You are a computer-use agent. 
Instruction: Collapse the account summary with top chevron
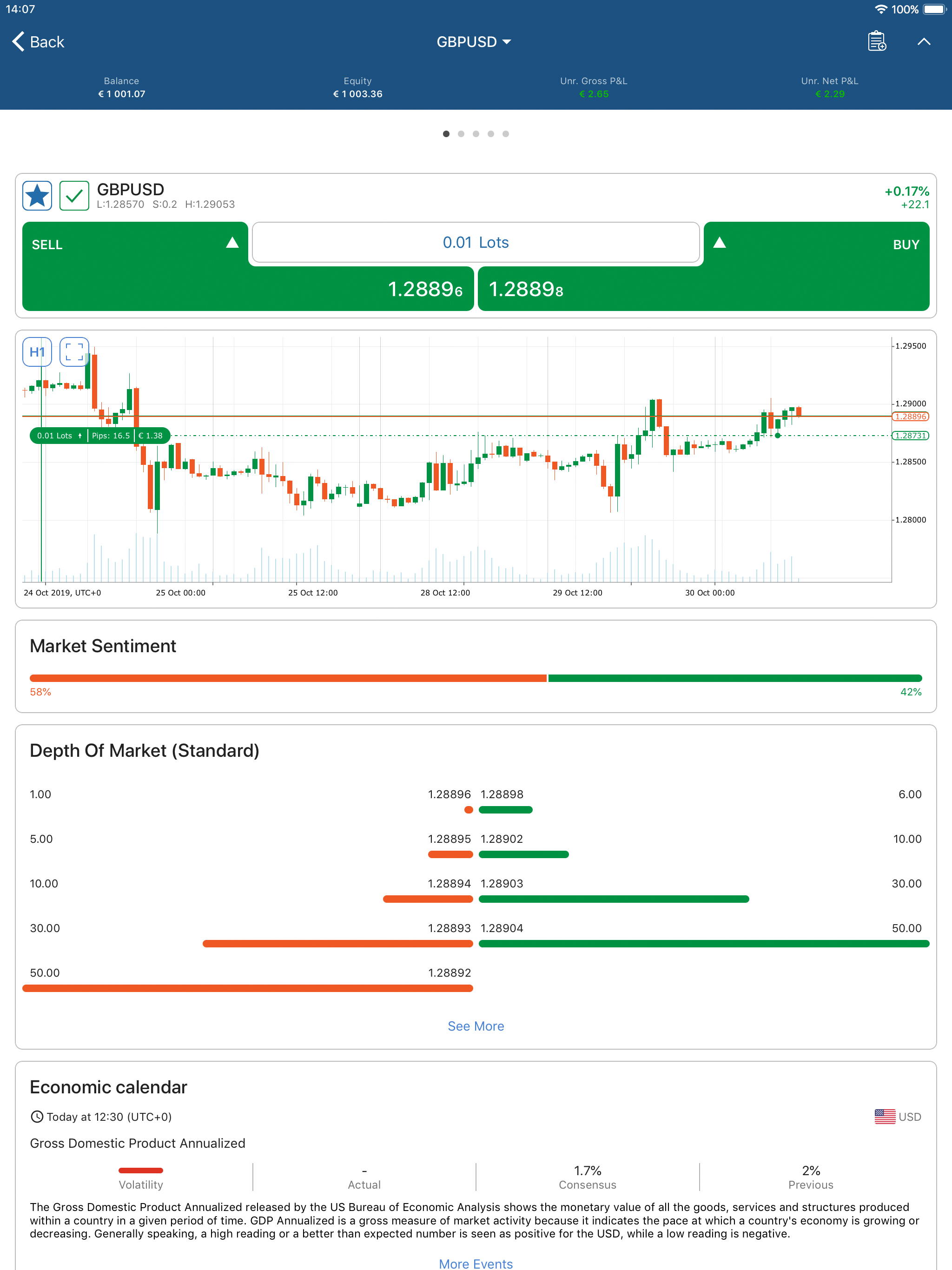(x=923, y=41)
